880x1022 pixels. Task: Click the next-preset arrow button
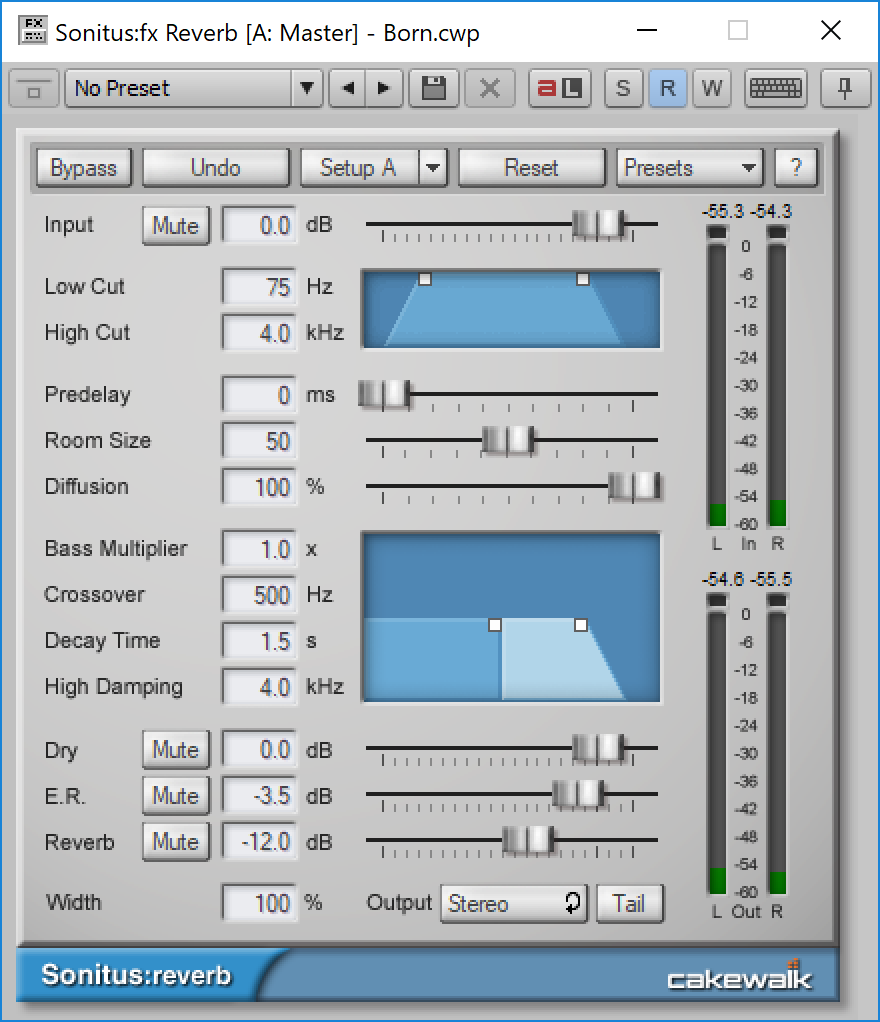[x=385, y=88]
